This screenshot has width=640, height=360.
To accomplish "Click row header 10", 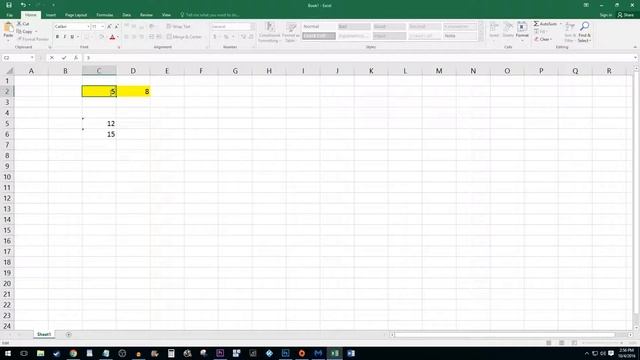I will 7,177.
